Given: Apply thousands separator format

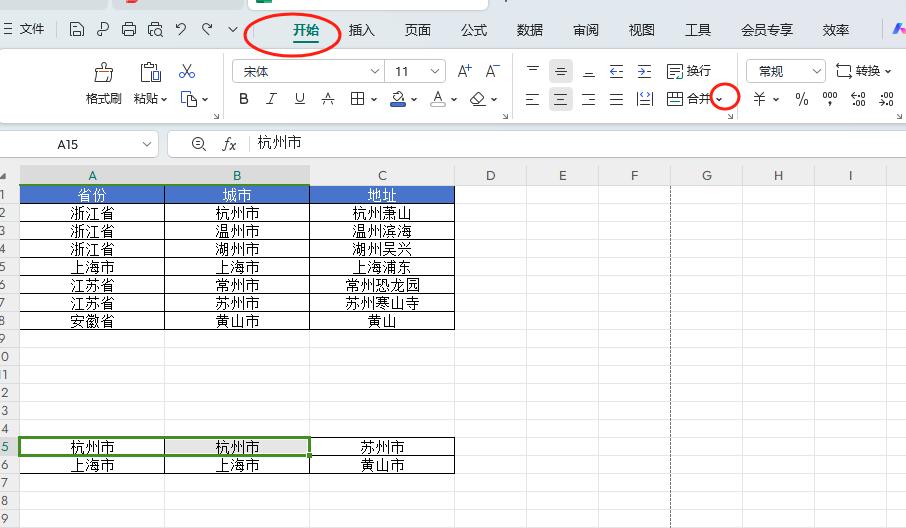Looking at the screenshot, I should tap(830, 99).
